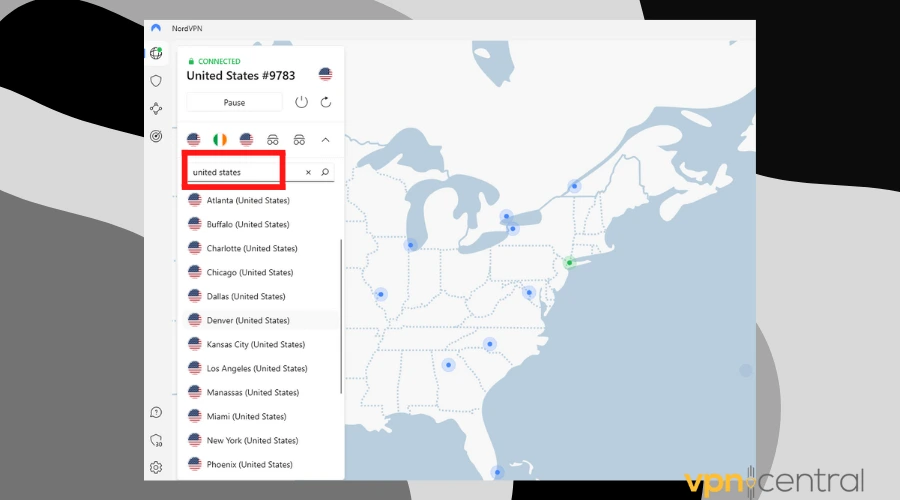Open Dark Web Monitor target icon
Screen dimensions: 900x500
click(156, 136)
